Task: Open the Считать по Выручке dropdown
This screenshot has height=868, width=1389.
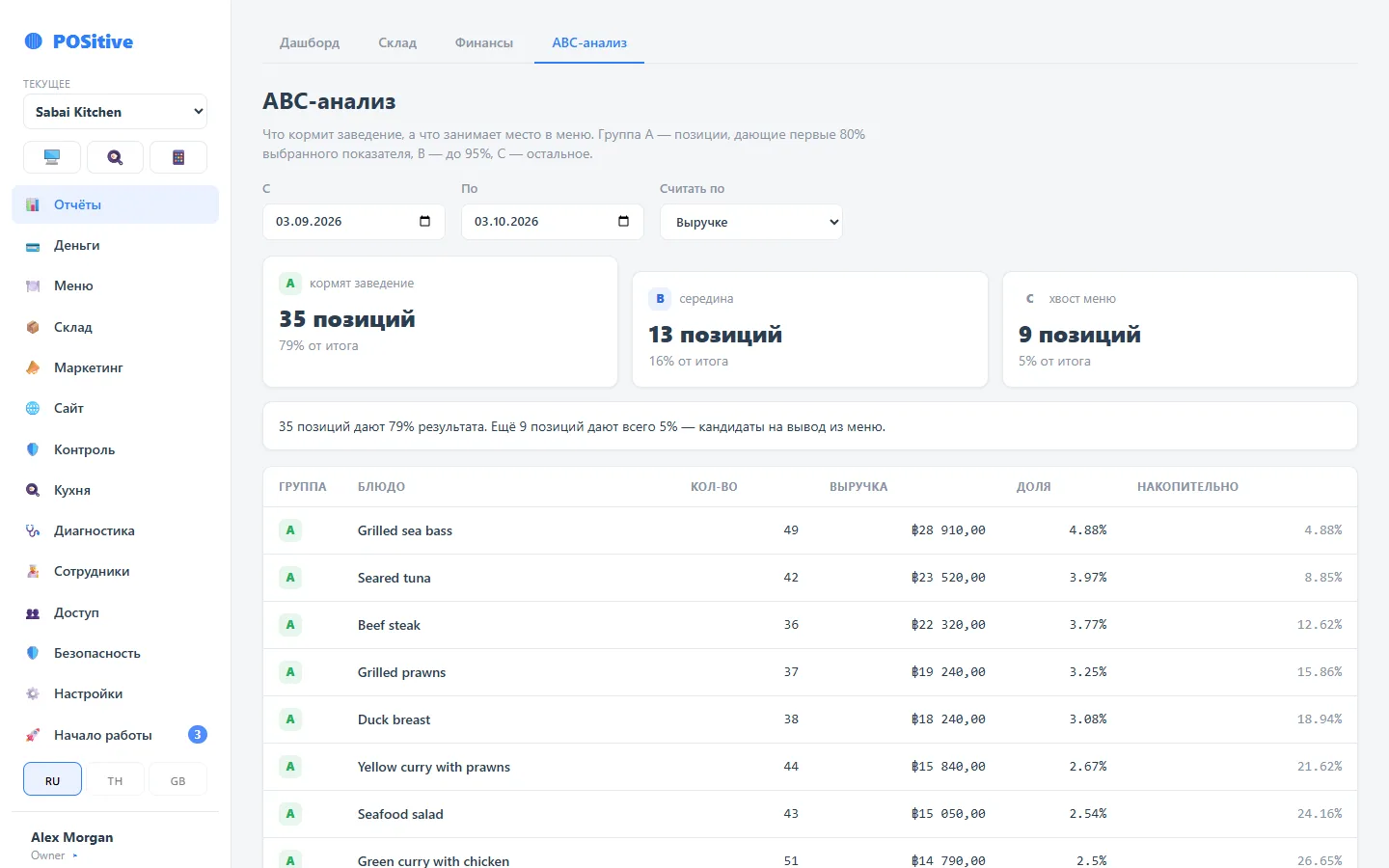Action: [x=751, y=222]
